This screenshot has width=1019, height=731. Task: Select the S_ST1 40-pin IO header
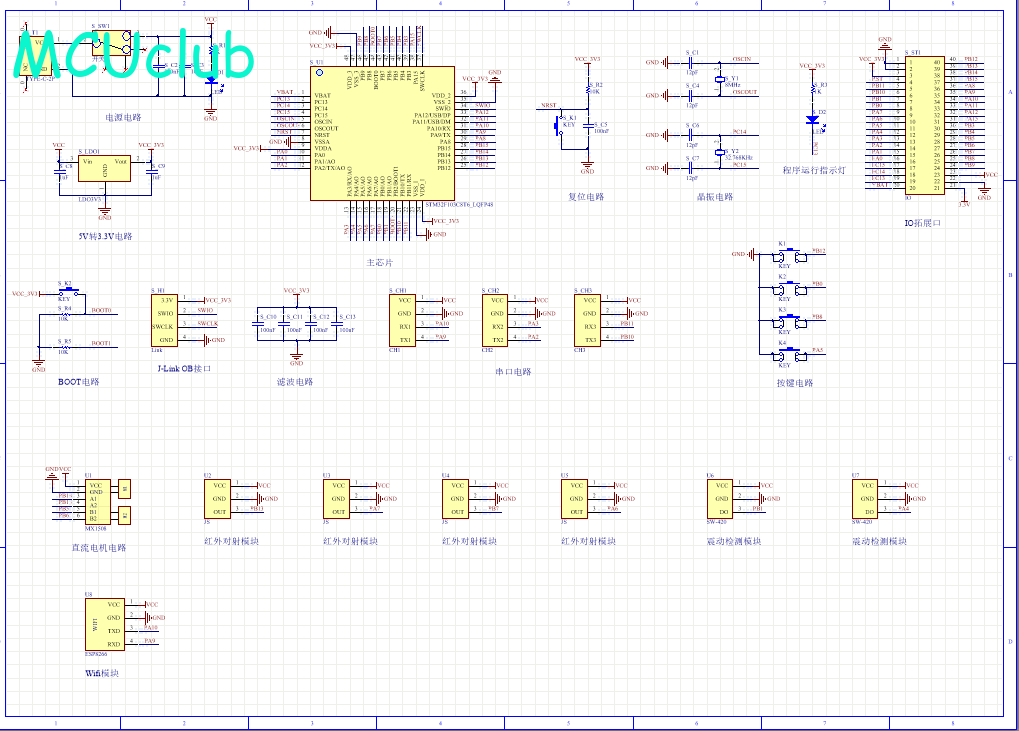coord(923,125)
